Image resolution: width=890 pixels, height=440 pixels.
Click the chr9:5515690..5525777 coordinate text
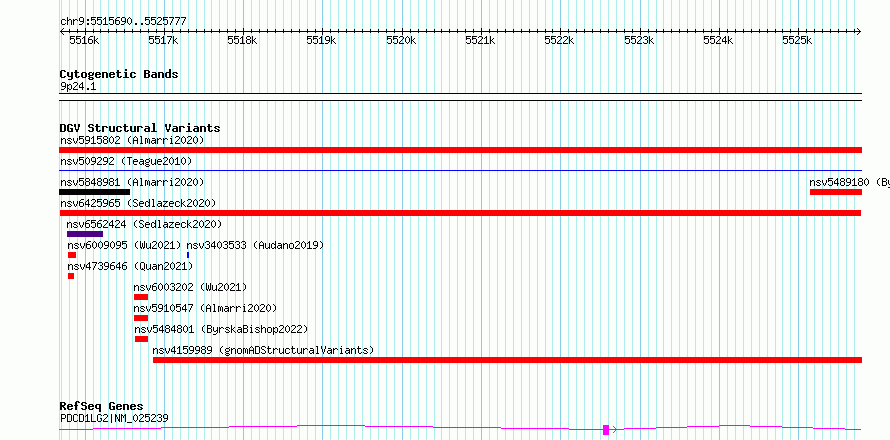pos(123,21)
